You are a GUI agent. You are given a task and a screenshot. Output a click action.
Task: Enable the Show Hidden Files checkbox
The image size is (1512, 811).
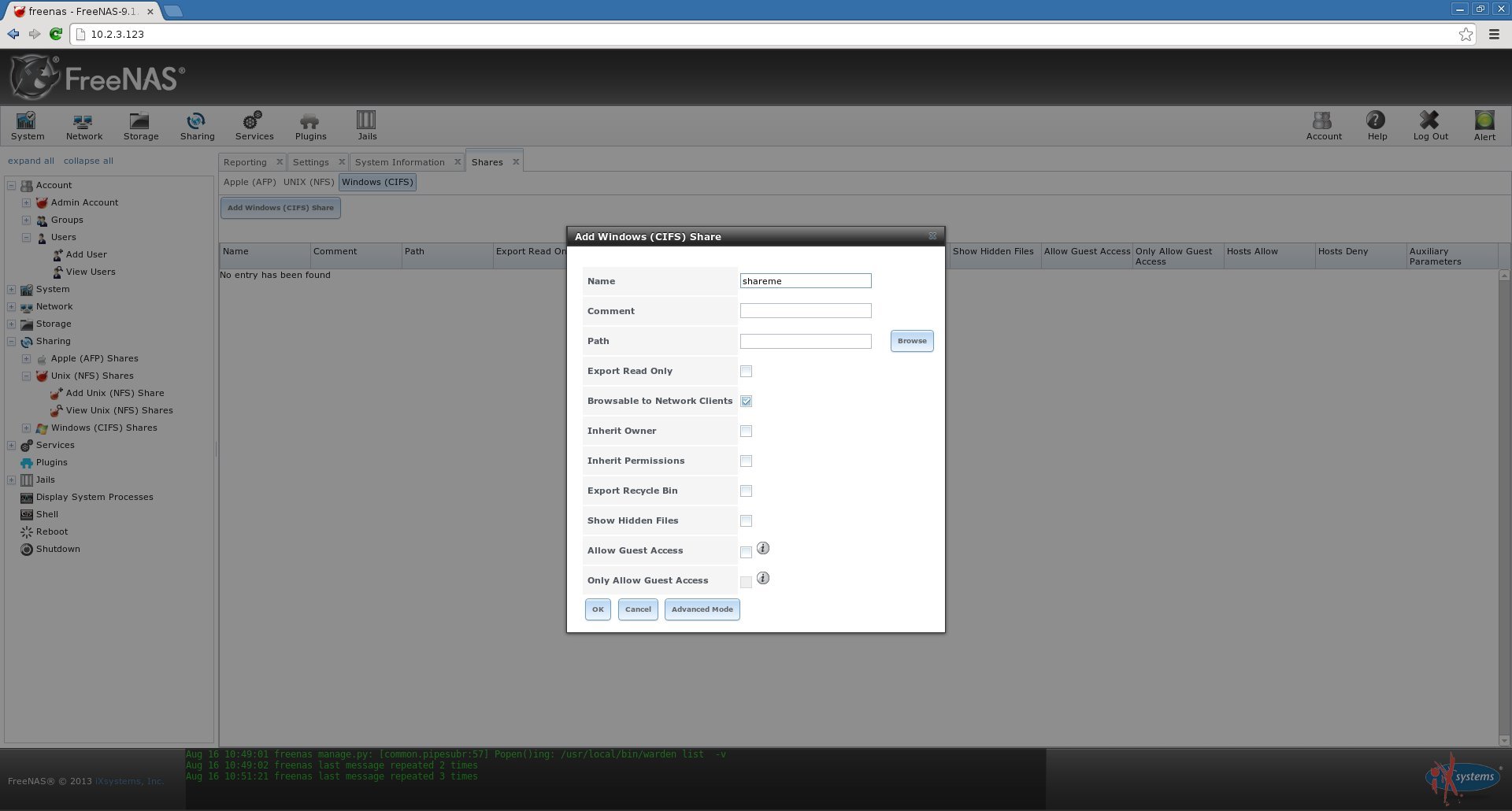click(746, 520)
